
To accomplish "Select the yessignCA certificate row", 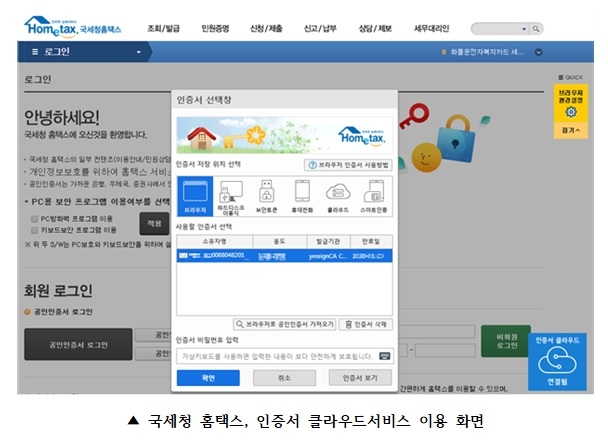I will click(284, 256).
